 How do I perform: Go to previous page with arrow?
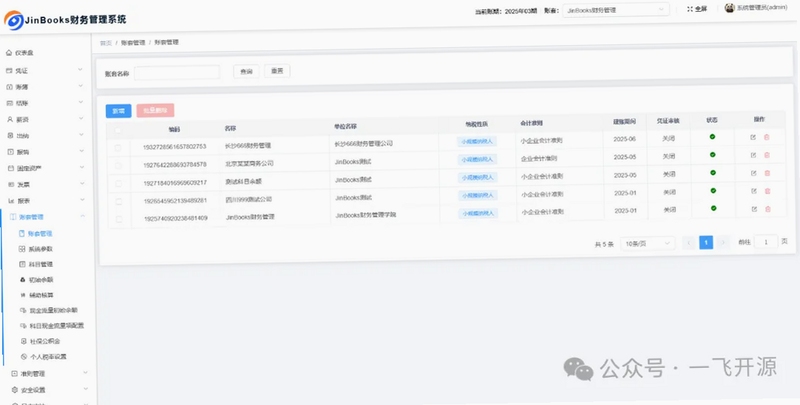tap(689, 243)
